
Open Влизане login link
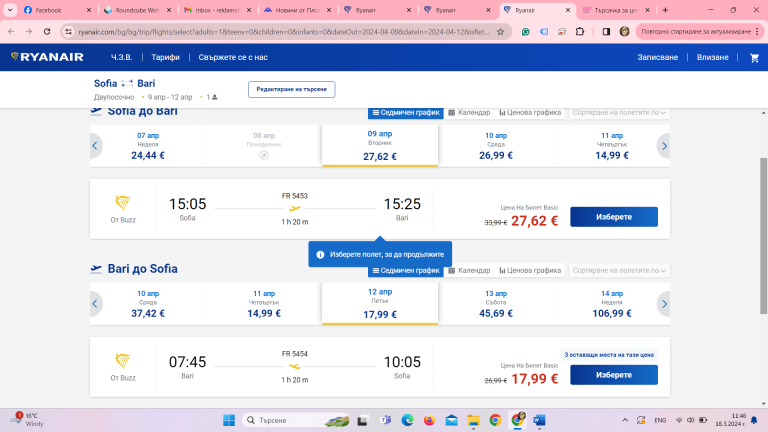(712, 57)
